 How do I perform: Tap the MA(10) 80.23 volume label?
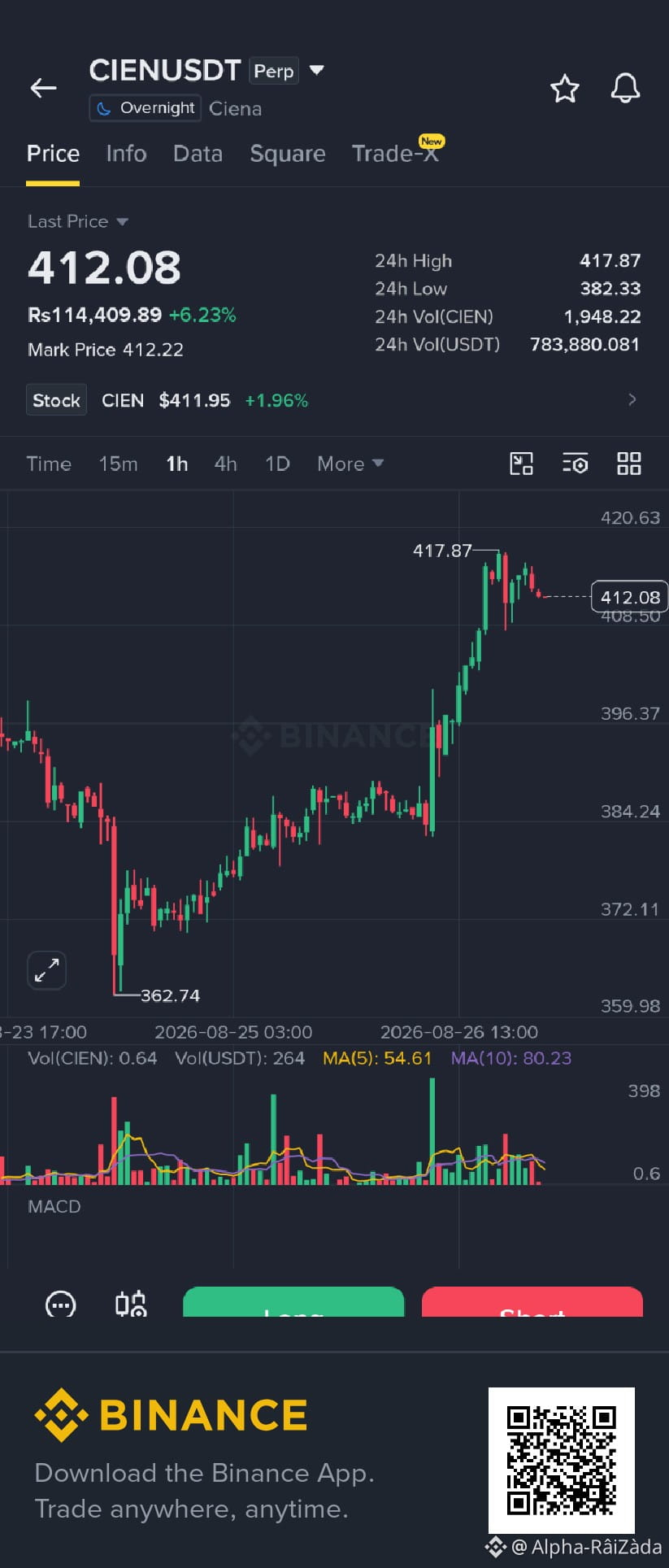click(511, 1058)
